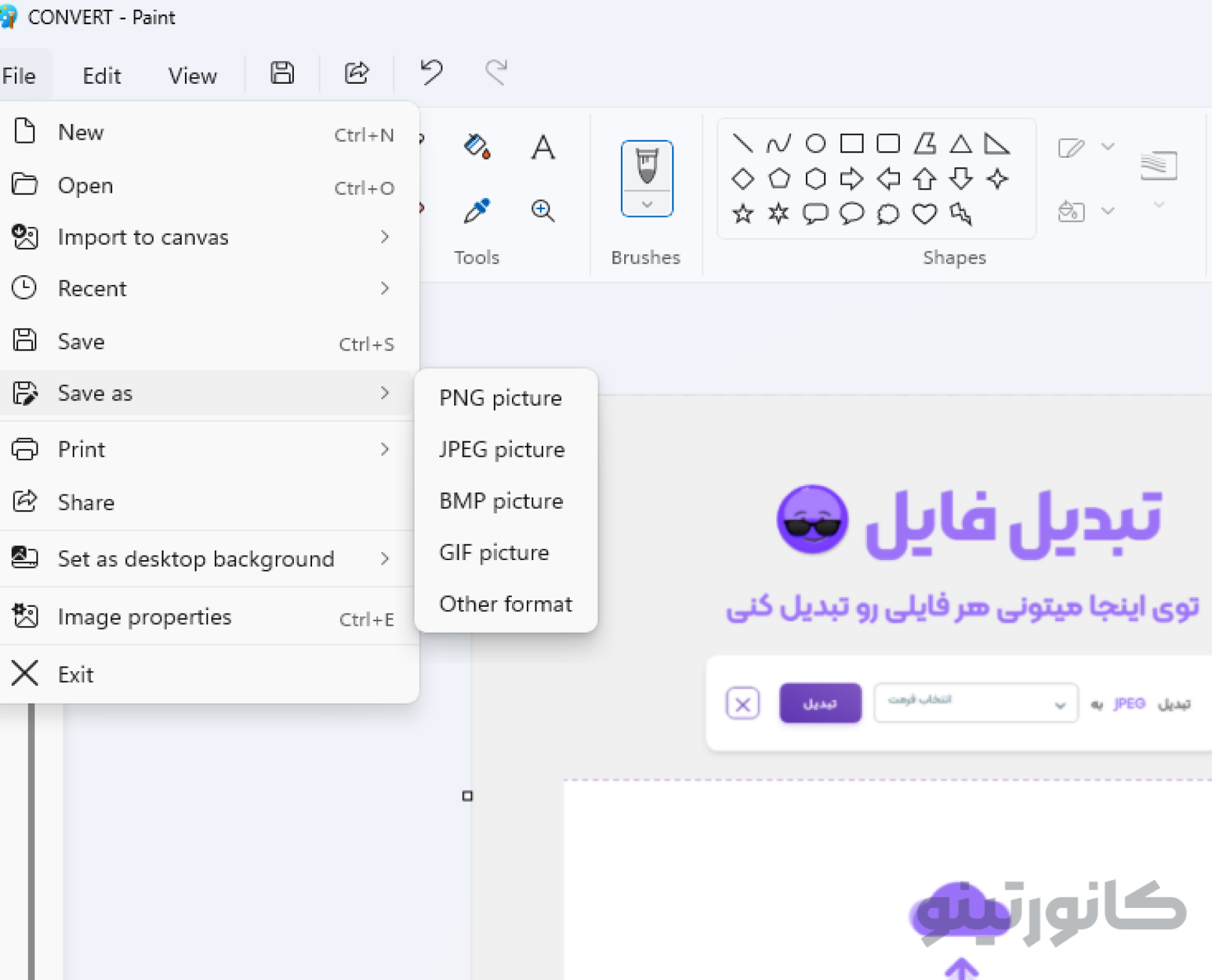Image resolution: width=1212 pixels, height=980 pixels.
Task: Select the Fill bucket tool
Action: click(478, 147)
